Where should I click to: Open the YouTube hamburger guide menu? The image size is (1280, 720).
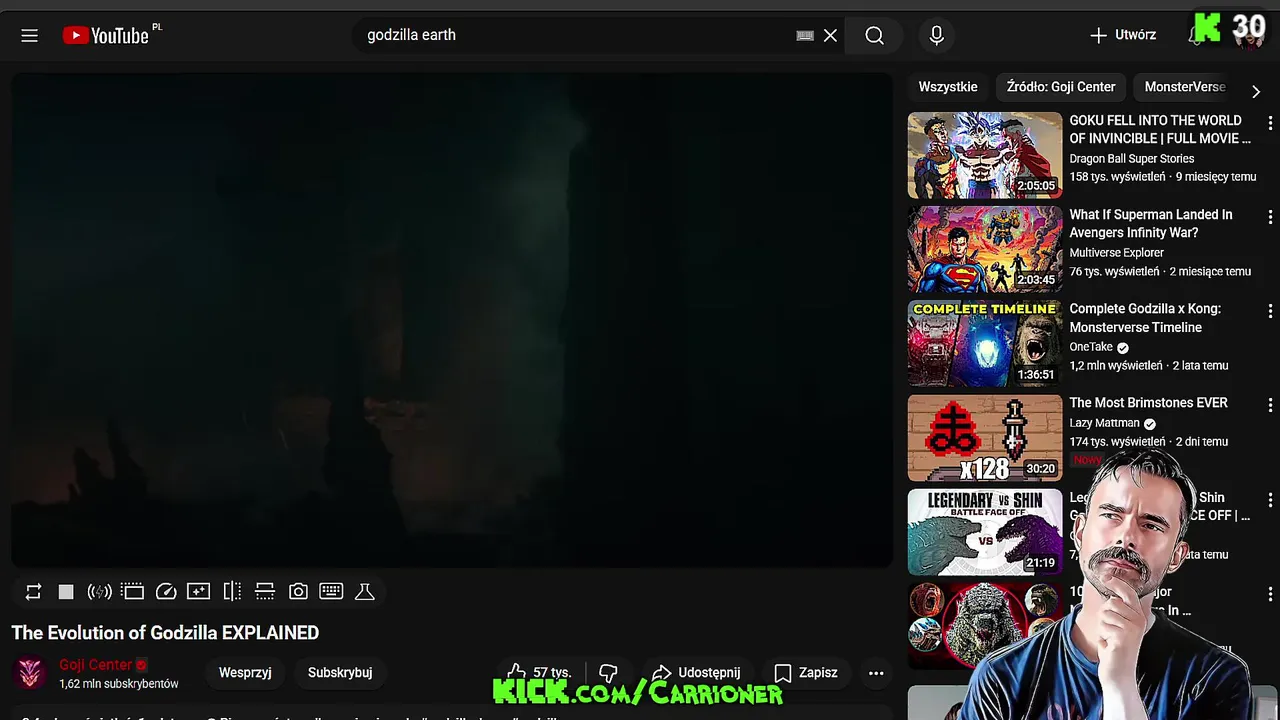(29, 36)
